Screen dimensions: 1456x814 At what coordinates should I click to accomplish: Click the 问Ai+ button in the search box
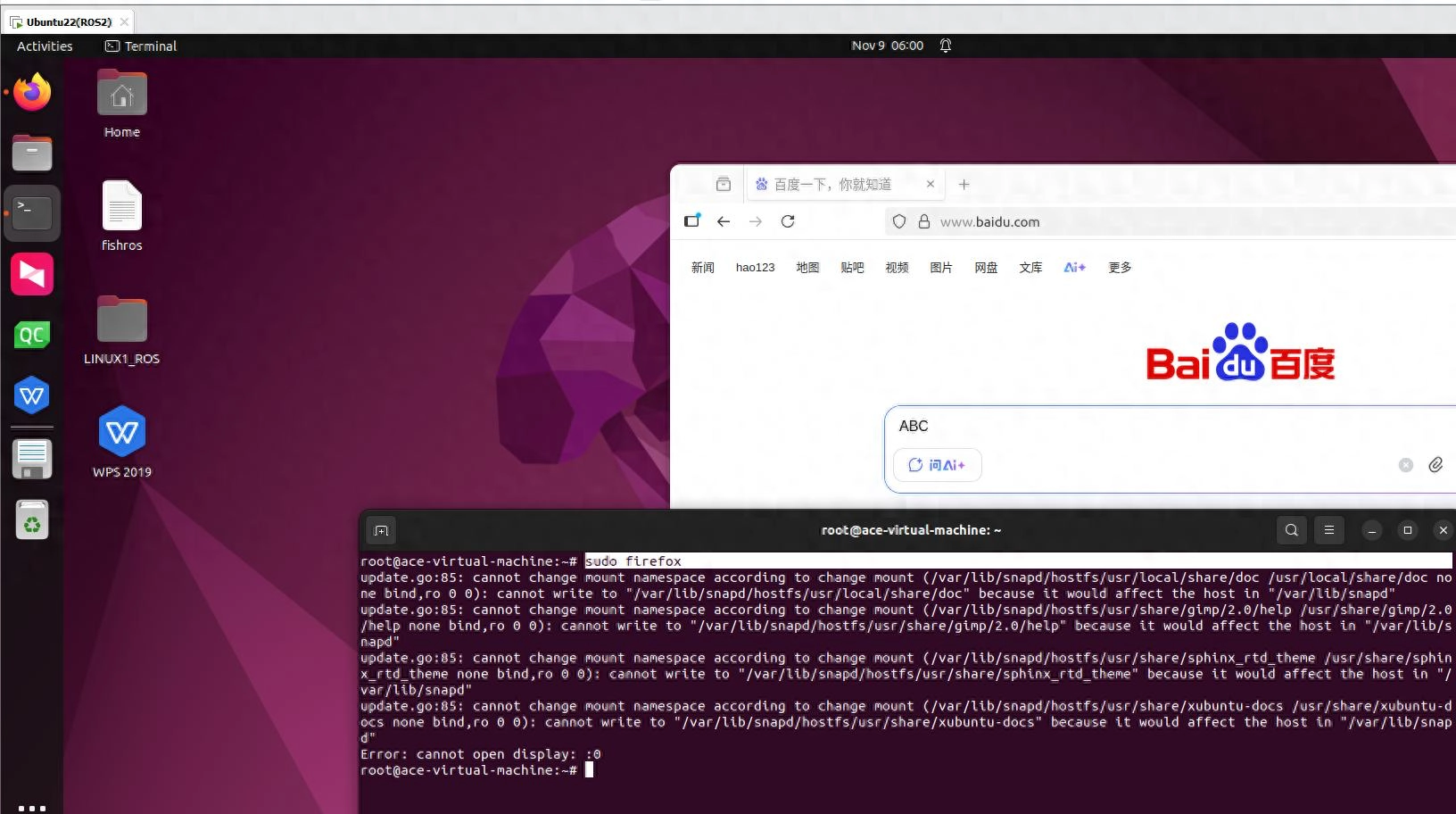click(x=937, y=465)
